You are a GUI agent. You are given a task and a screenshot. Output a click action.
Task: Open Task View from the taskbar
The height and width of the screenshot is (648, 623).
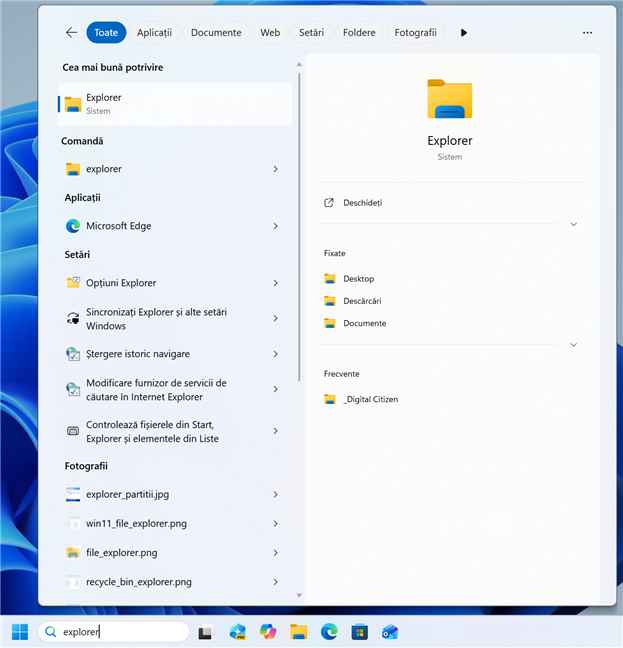[x=206, y=631]
